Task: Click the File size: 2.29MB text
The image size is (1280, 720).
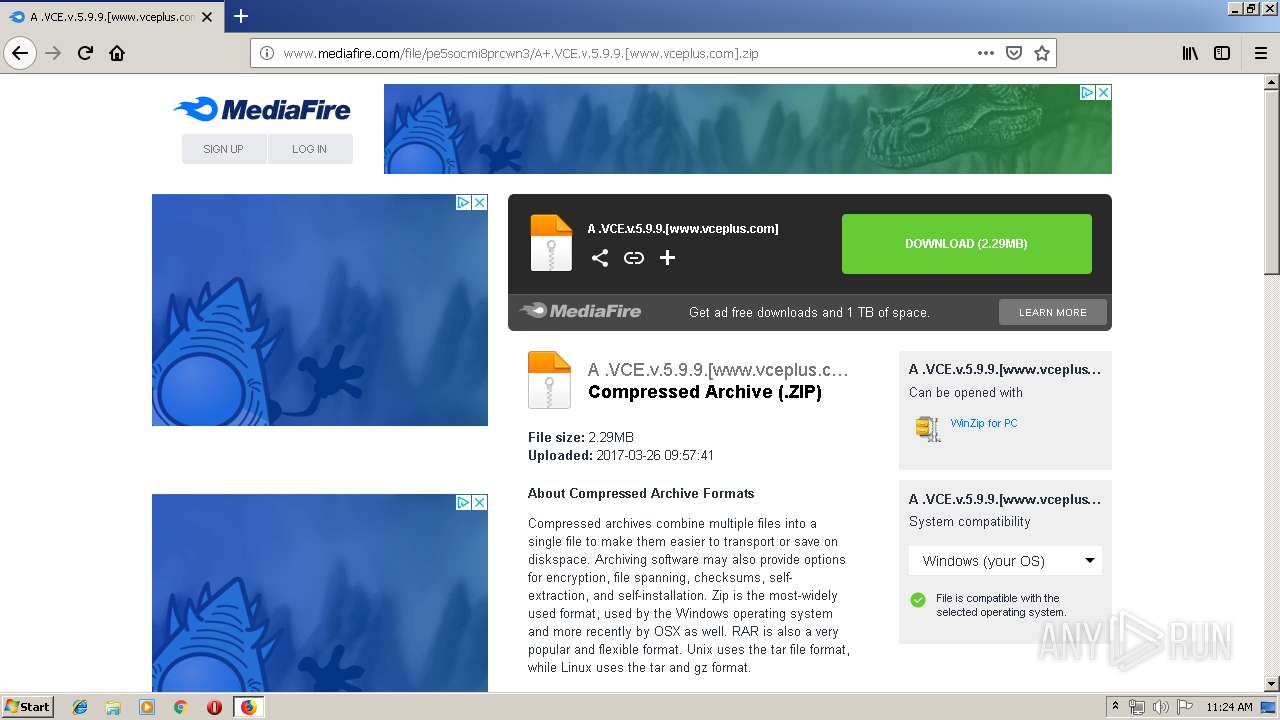Action: (x=581, y=437)
